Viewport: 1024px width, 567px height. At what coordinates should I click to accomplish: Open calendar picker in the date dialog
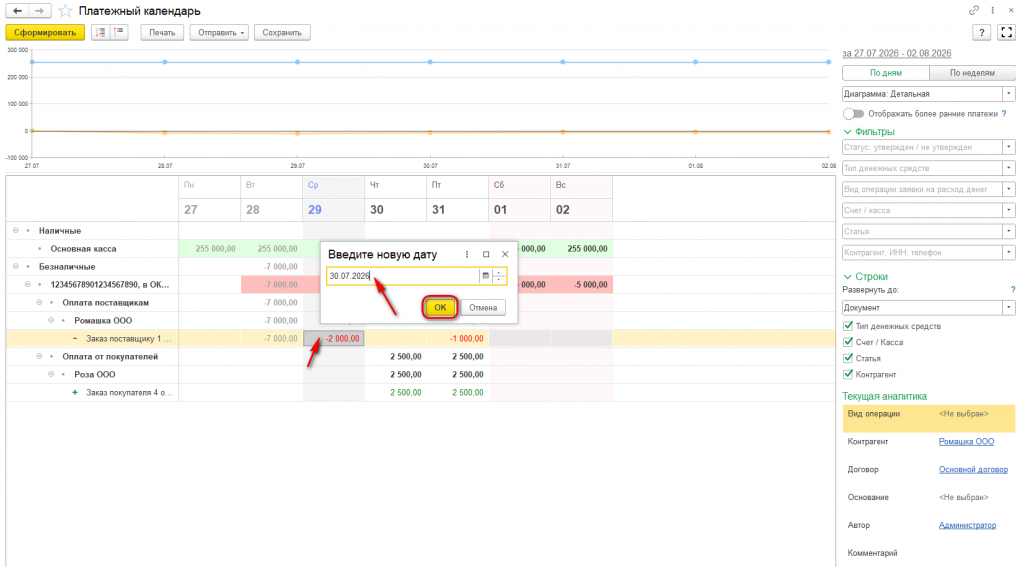(x=485, y=276)
